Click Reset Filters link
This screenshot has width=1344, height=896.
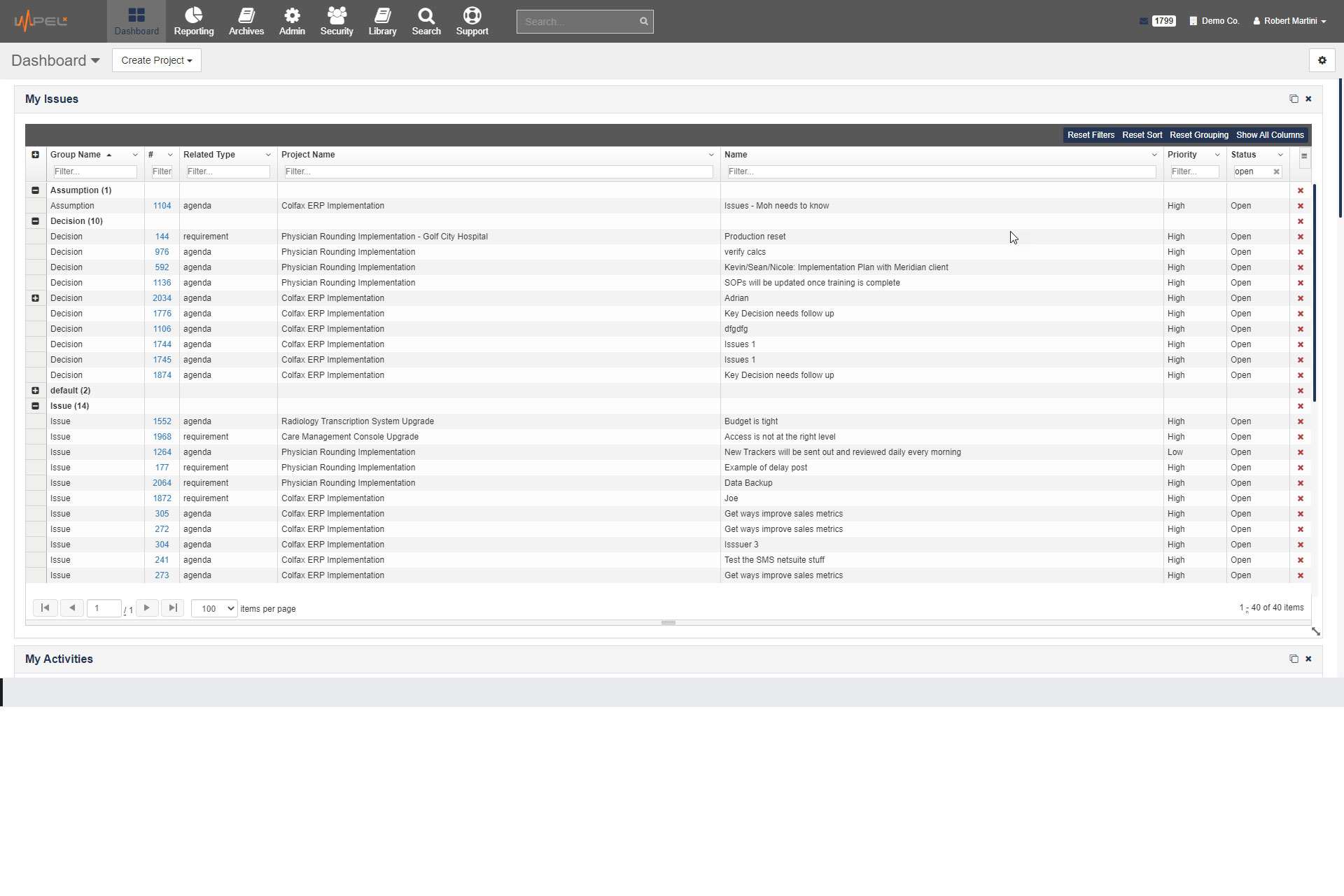(1091, 134)
